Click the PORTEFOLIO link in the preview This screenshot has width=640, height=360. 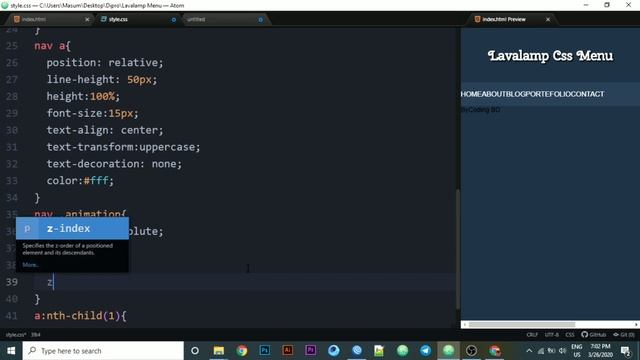[548, 94]
